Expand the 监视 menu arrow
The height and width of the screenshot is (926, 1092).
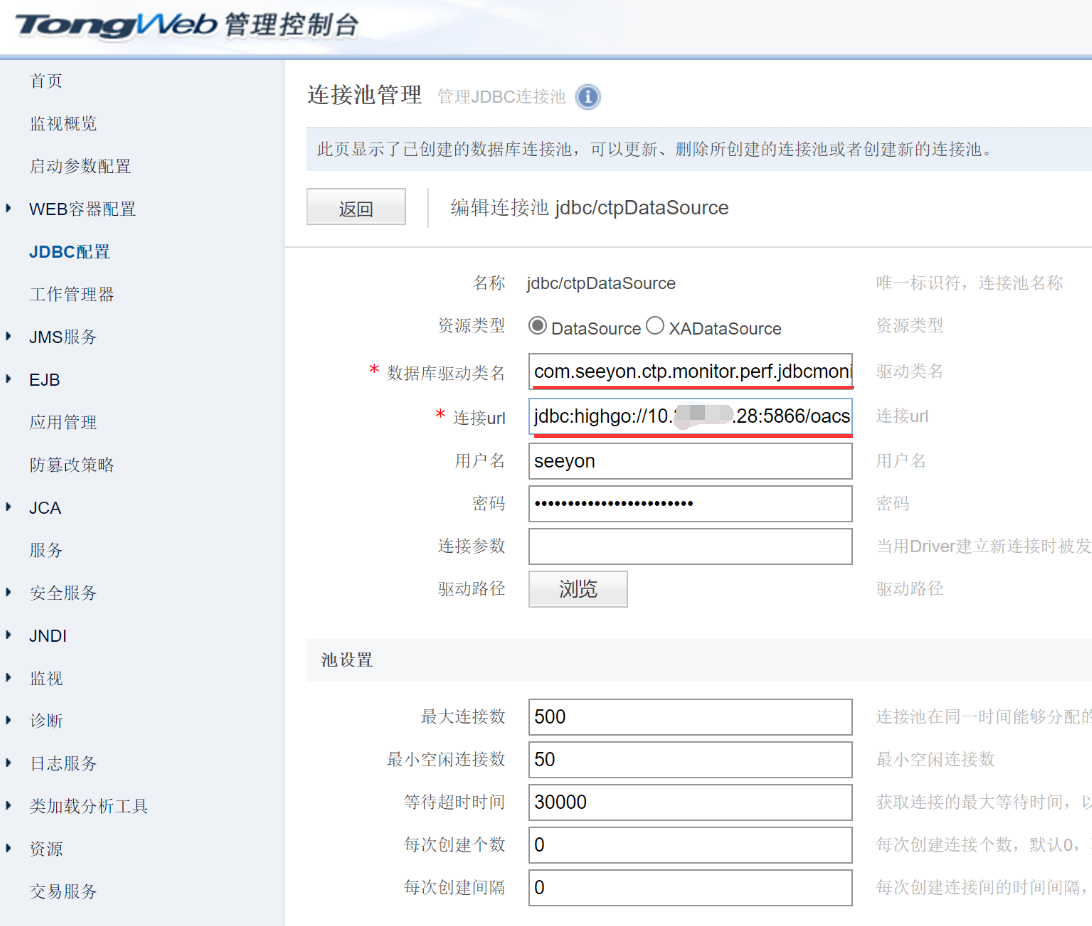8,677
